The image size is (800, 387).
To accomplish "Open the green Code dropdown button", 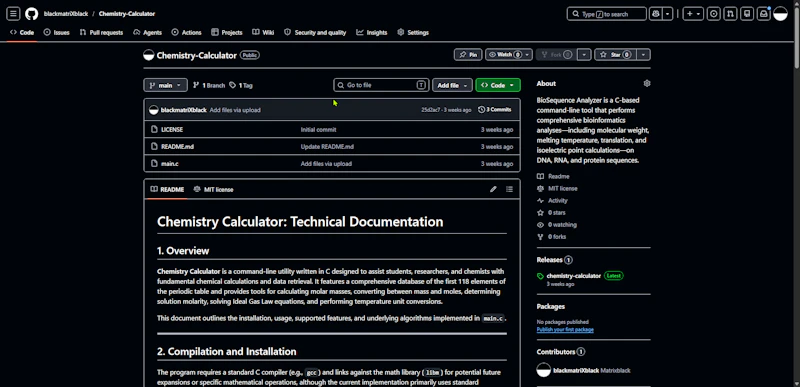I will coord(498,85).
